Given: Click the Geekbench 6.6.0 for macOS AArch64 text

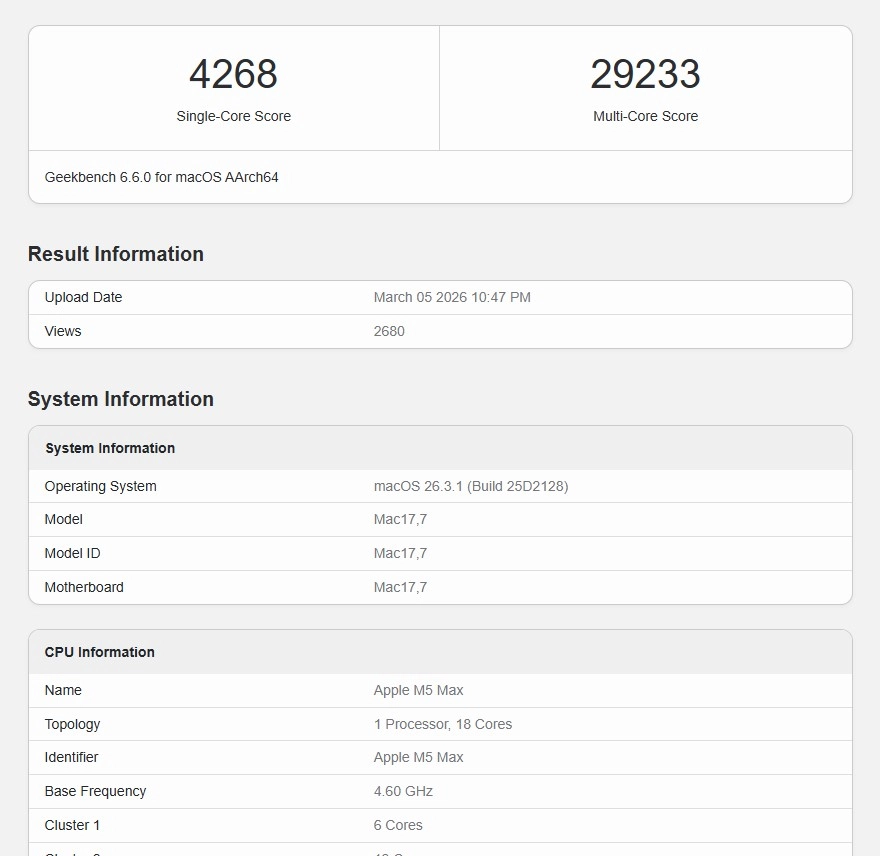Looking at the screenshot, I should 161,177.
